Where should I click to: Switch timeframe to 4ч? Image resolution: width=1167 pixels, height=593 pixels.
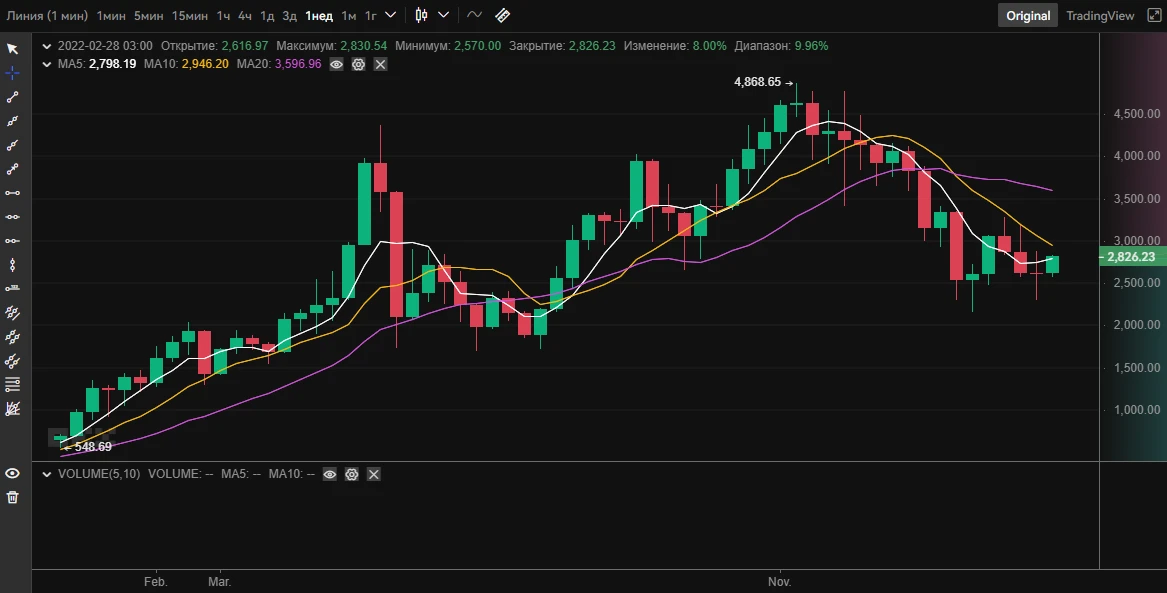(x=245, y=16)
